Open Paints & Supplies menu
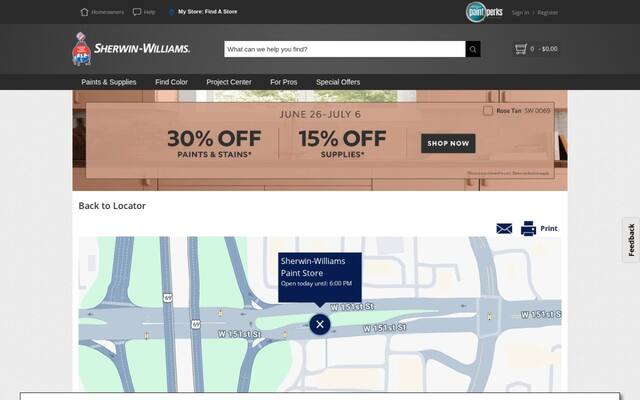 pos(109,82)
